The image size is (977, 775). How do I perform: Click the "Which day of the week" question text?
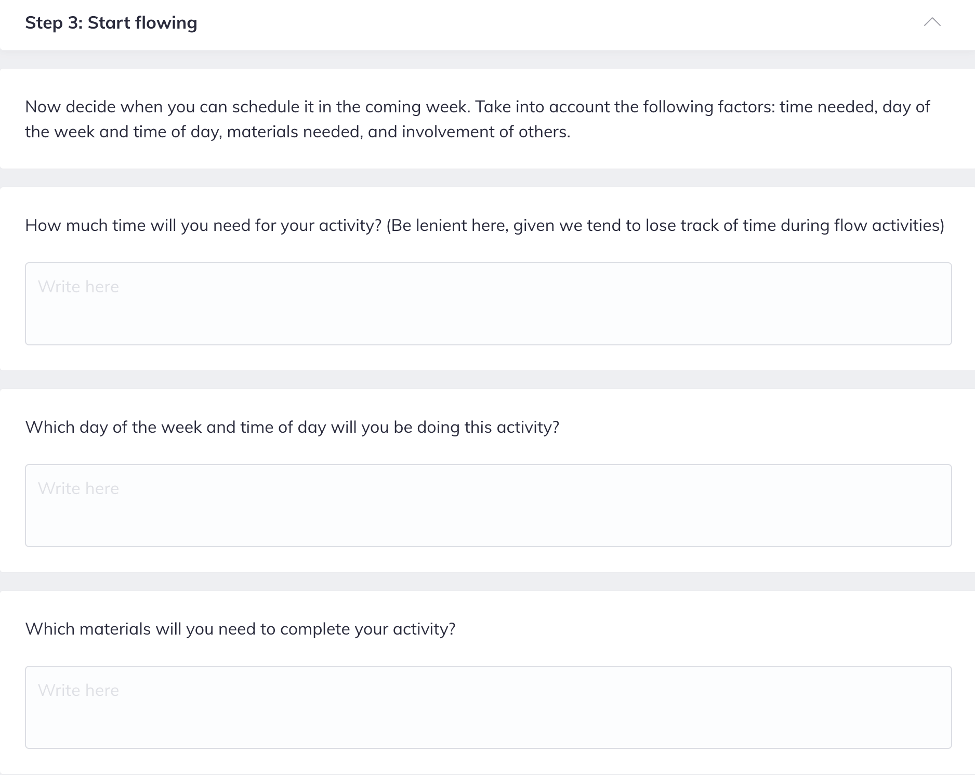tap(292, 427)
